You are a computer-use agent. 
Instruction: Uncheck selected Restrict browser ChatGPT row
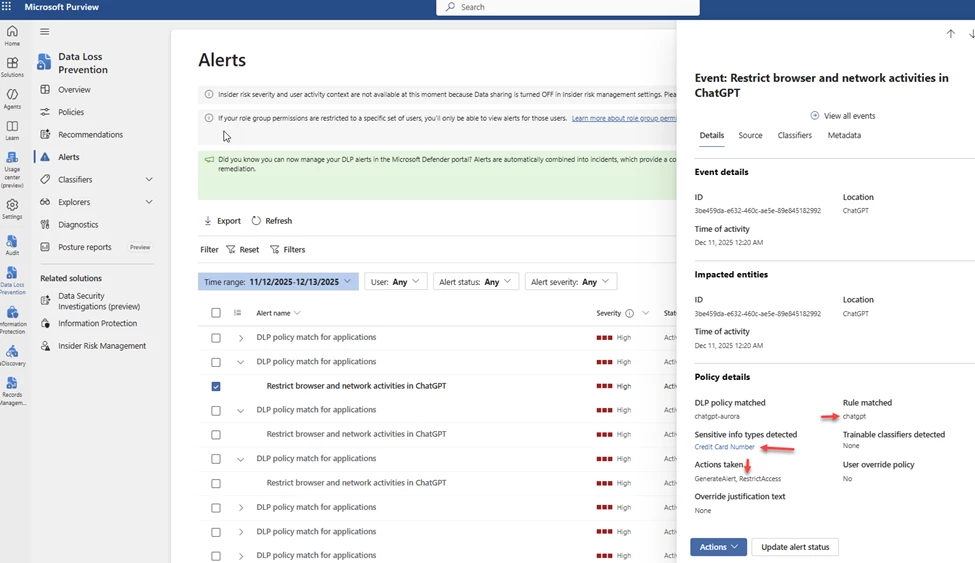point(216,386)
